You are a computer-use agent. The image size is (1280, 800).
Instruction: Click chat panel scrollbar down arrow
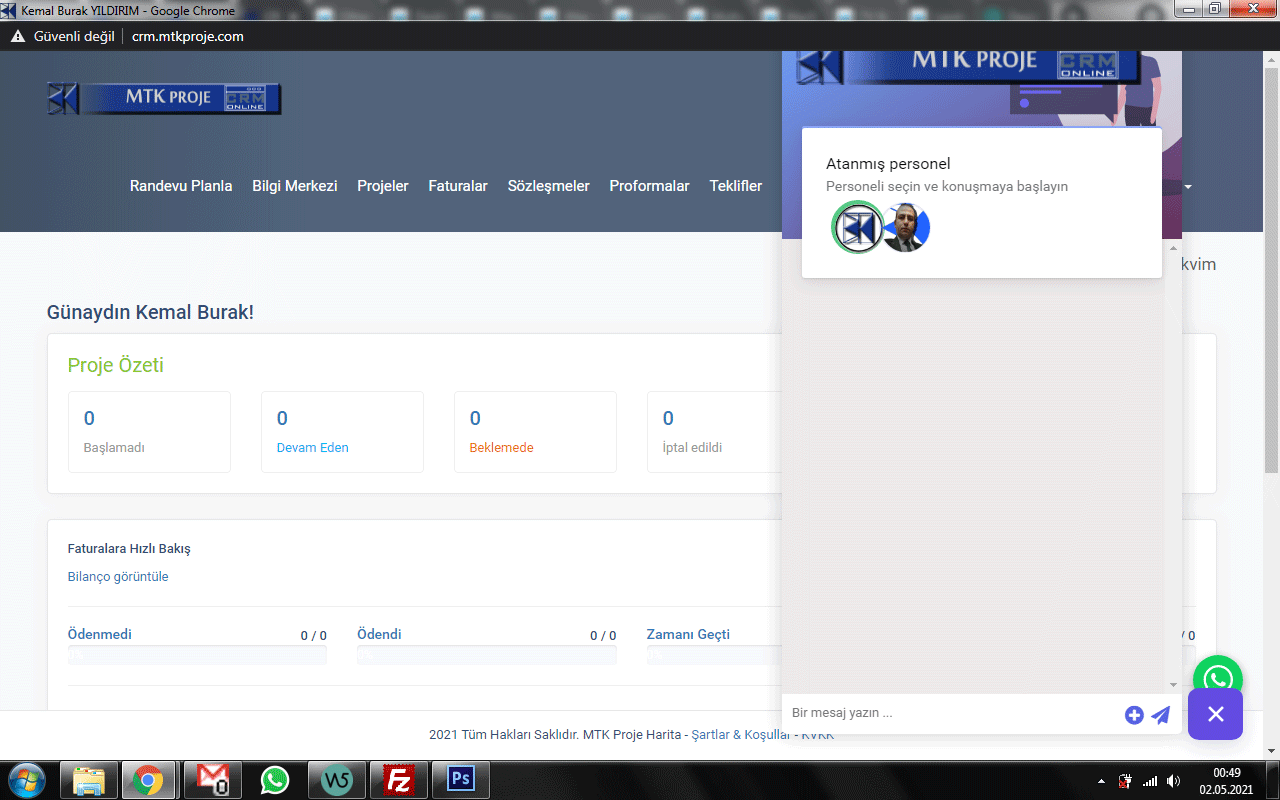(1173, 685)
